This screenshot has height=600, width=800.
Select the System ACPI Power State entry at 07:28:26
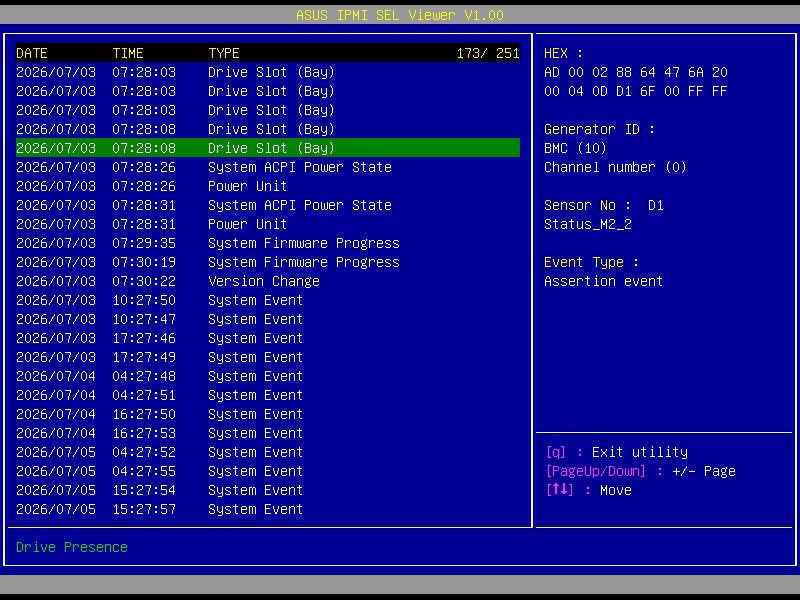point(268,167)
